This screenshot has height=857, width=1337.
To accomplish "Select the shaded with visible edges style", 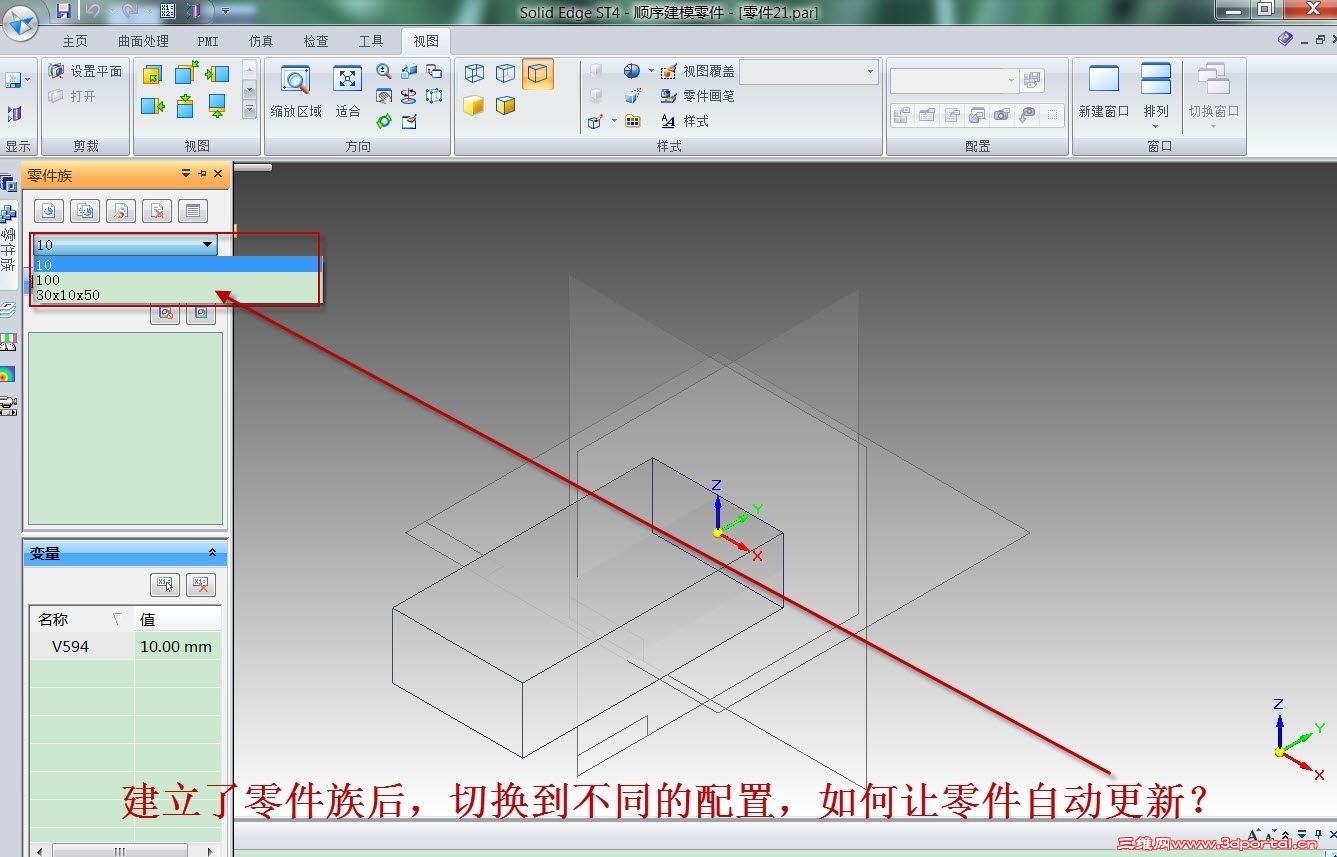I will point(506,105).
